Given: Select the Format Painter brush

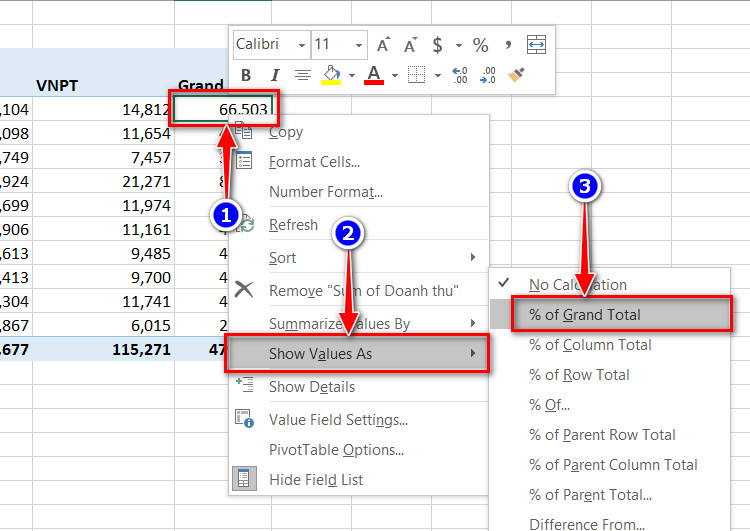Looking at the screenshot, I should click(x=516, y=75).
